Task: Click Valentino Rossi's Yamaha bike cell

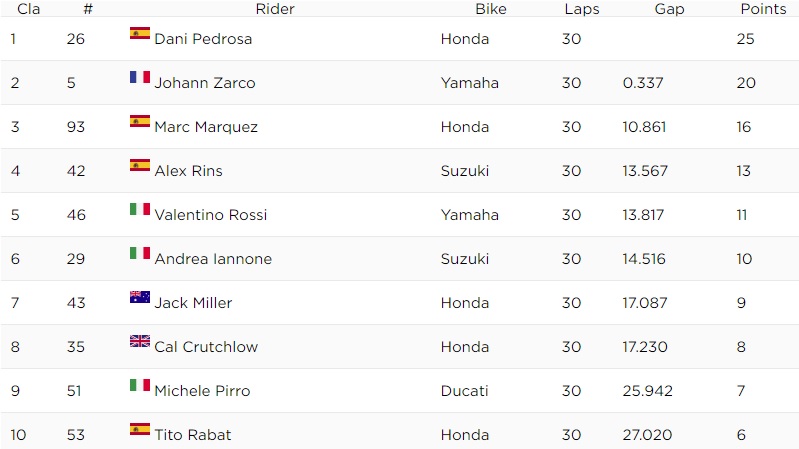Action: [469, 215]
